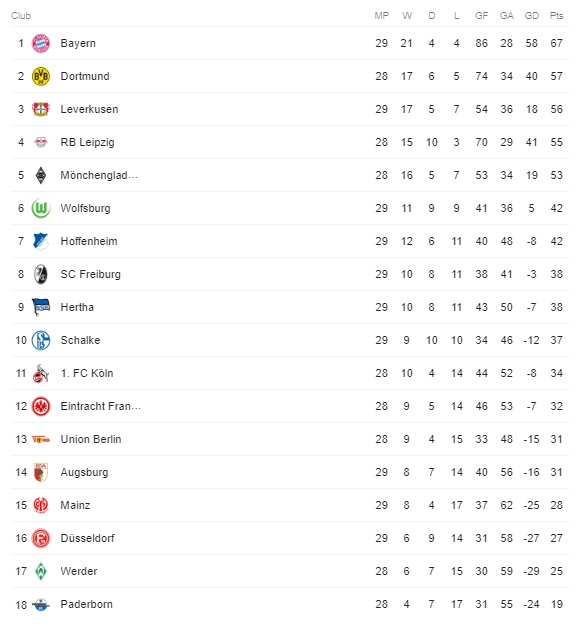The image size is (576, 632).
Task: Open the SC Freiburg team link
Action: (x=91, y=274)
